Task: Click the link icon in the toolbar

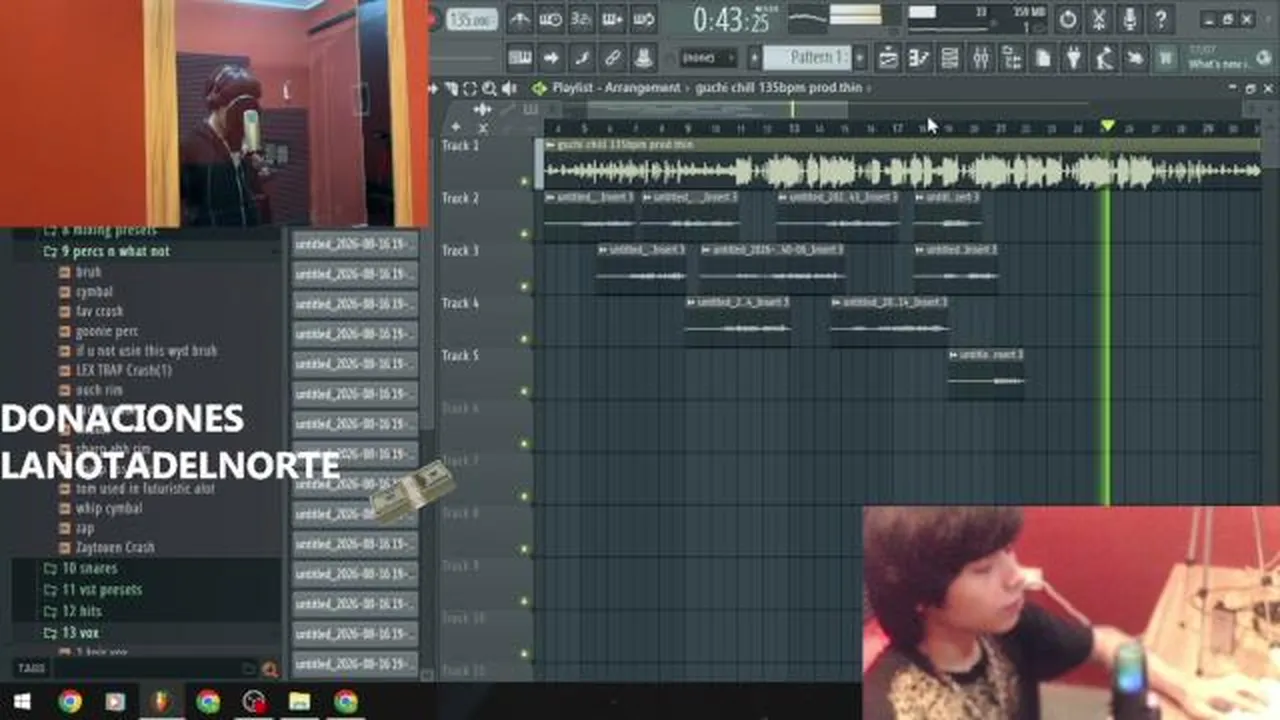Action: click(x=612, y=58)
